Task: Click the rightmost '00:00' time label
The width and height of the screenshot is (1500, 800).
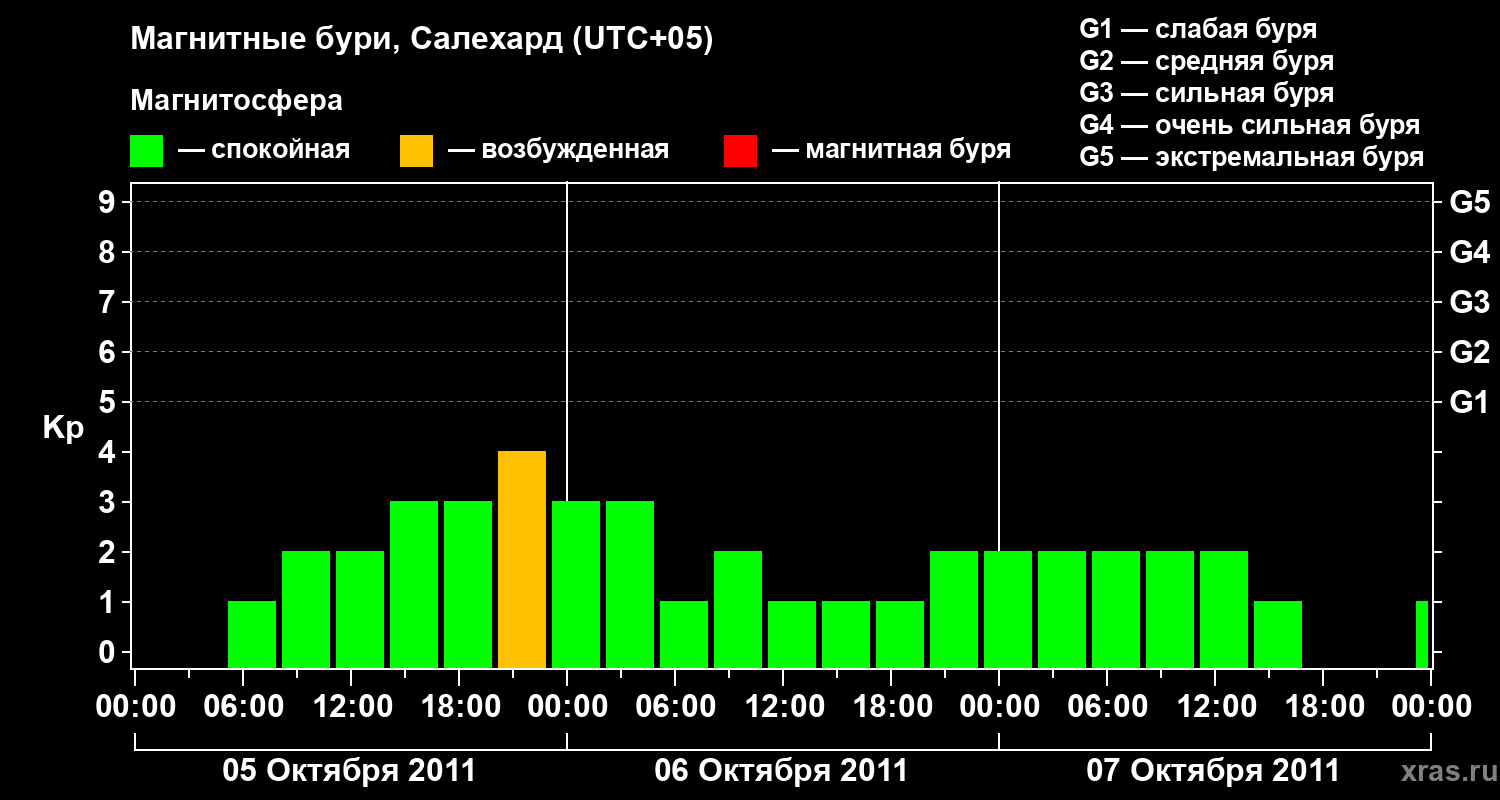Action: [1430, 707]
